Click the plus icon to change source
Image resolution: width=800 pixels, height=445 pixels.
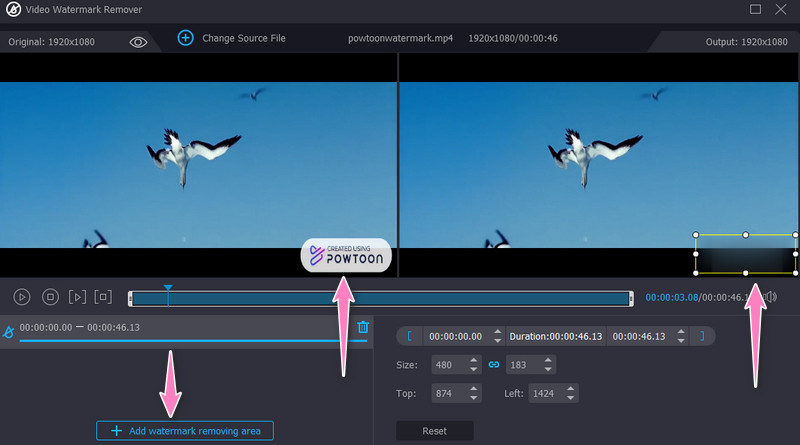click(185, 38)
